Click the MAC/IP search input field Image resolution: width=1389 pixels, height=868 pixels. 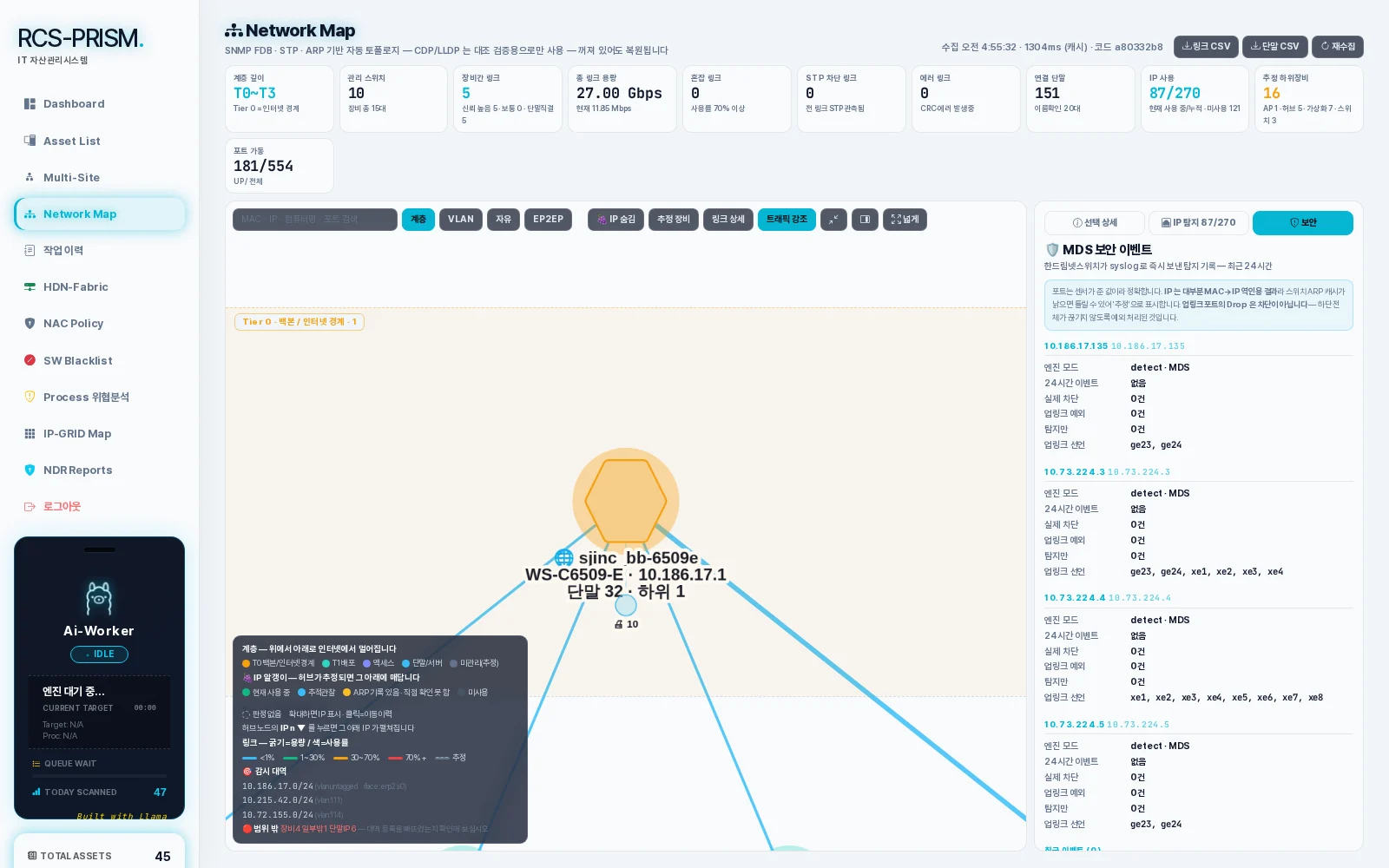[314, 220]
